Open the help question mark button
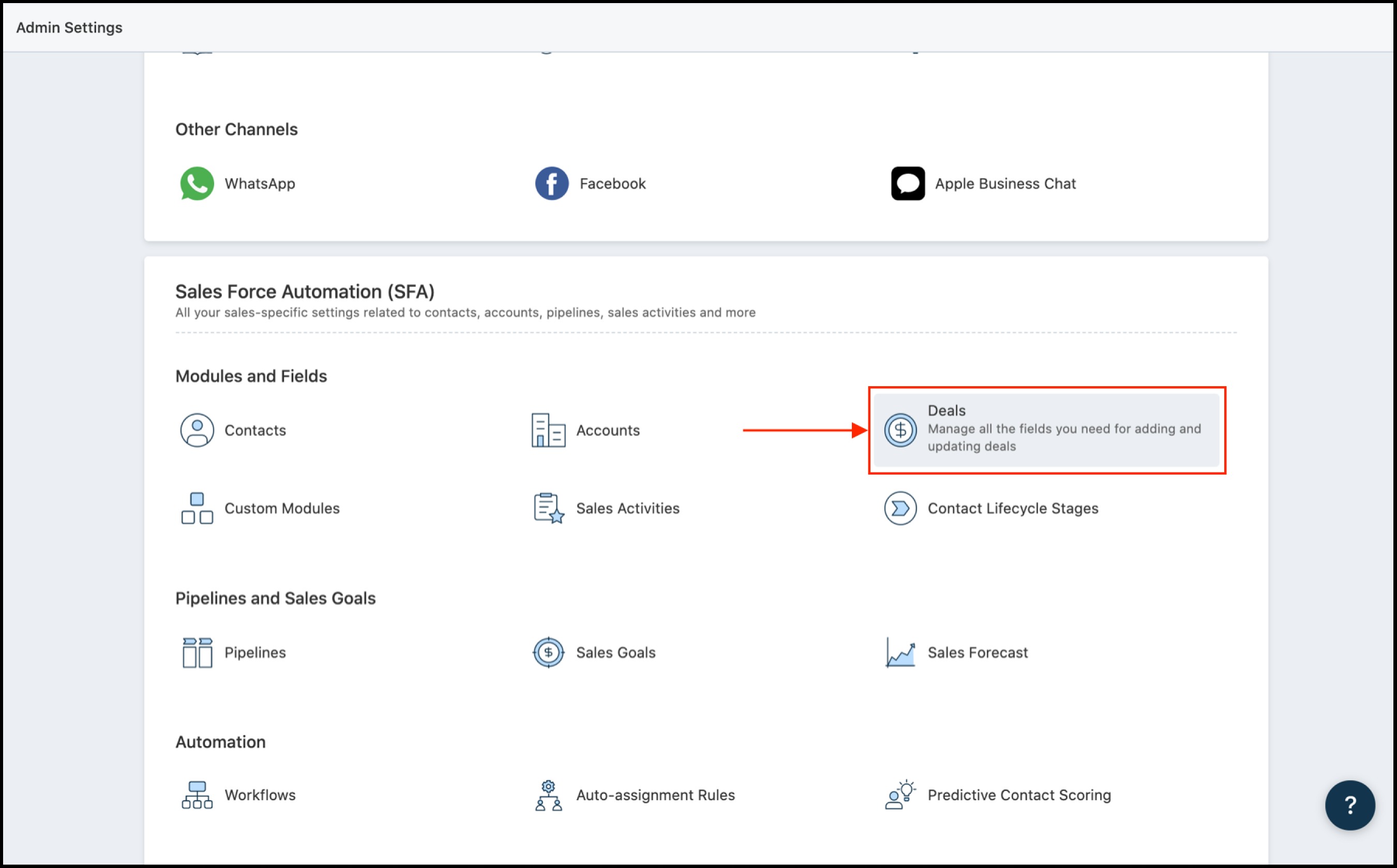The height and width of the screenshot is (868, 1397). click(1350, 805)
